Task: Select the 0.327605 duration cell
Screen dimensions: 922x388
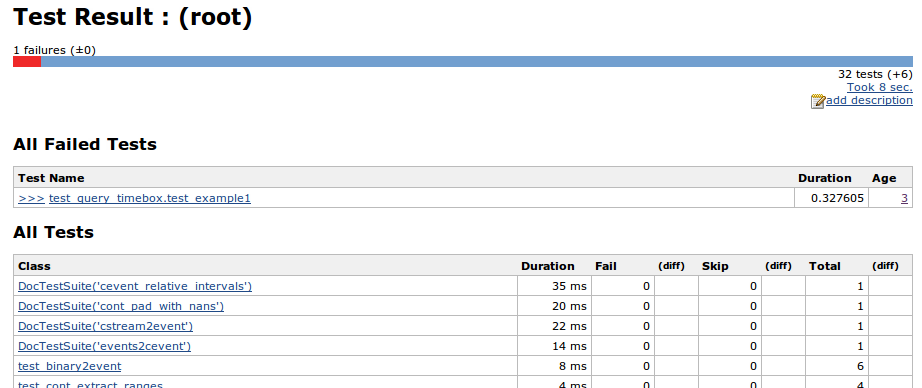Action: 830,199
